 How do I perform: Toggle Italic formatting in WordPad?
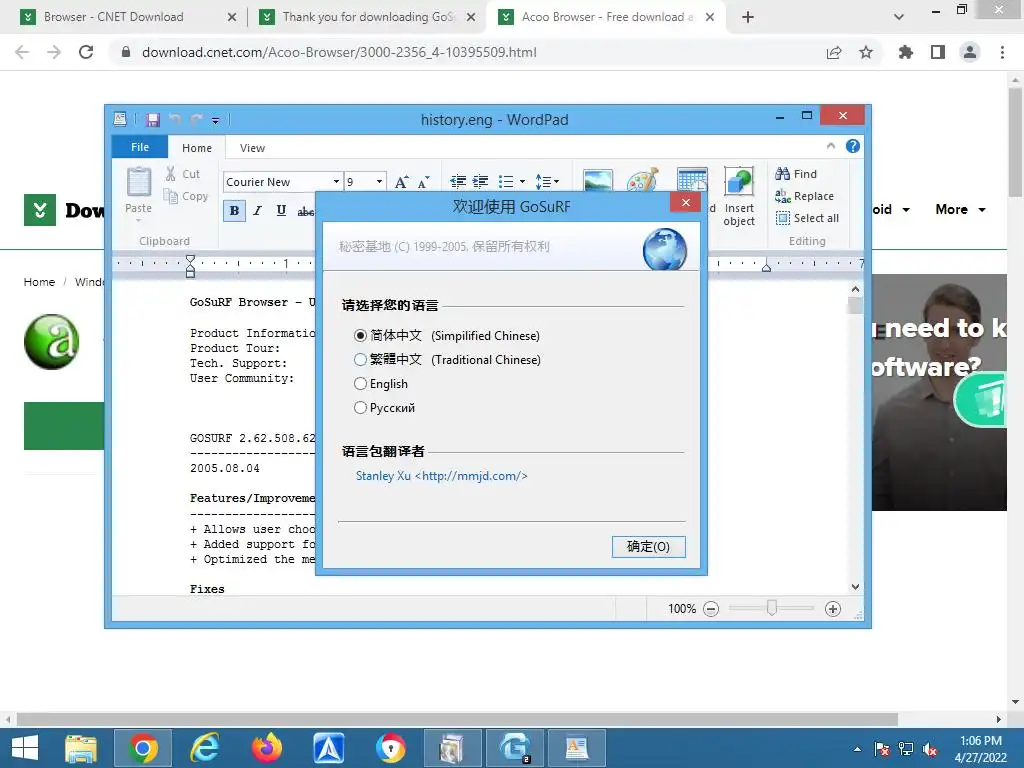coord(257,211)
